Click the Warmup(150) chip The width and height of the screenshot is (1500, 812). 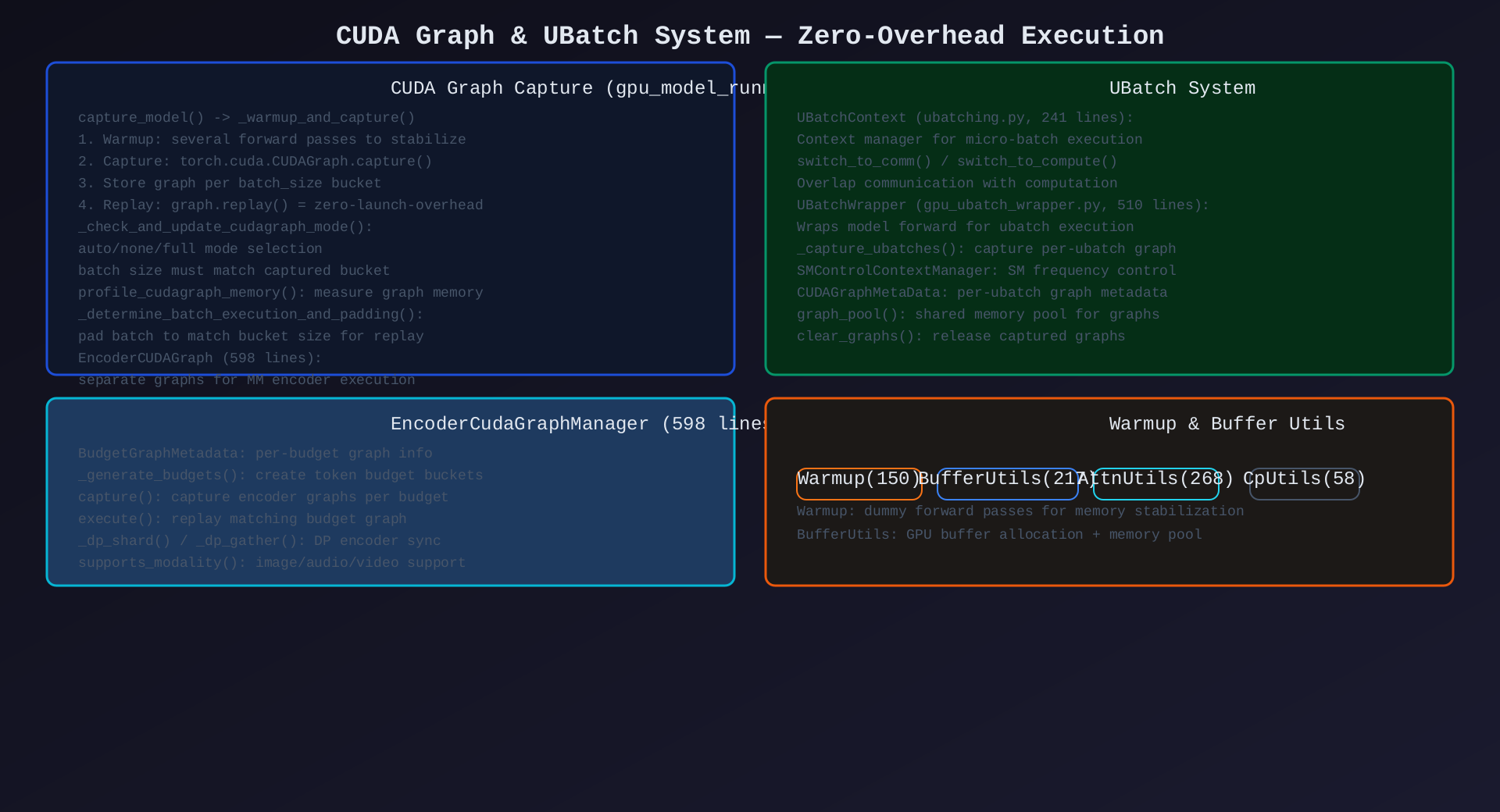point(859,484)
